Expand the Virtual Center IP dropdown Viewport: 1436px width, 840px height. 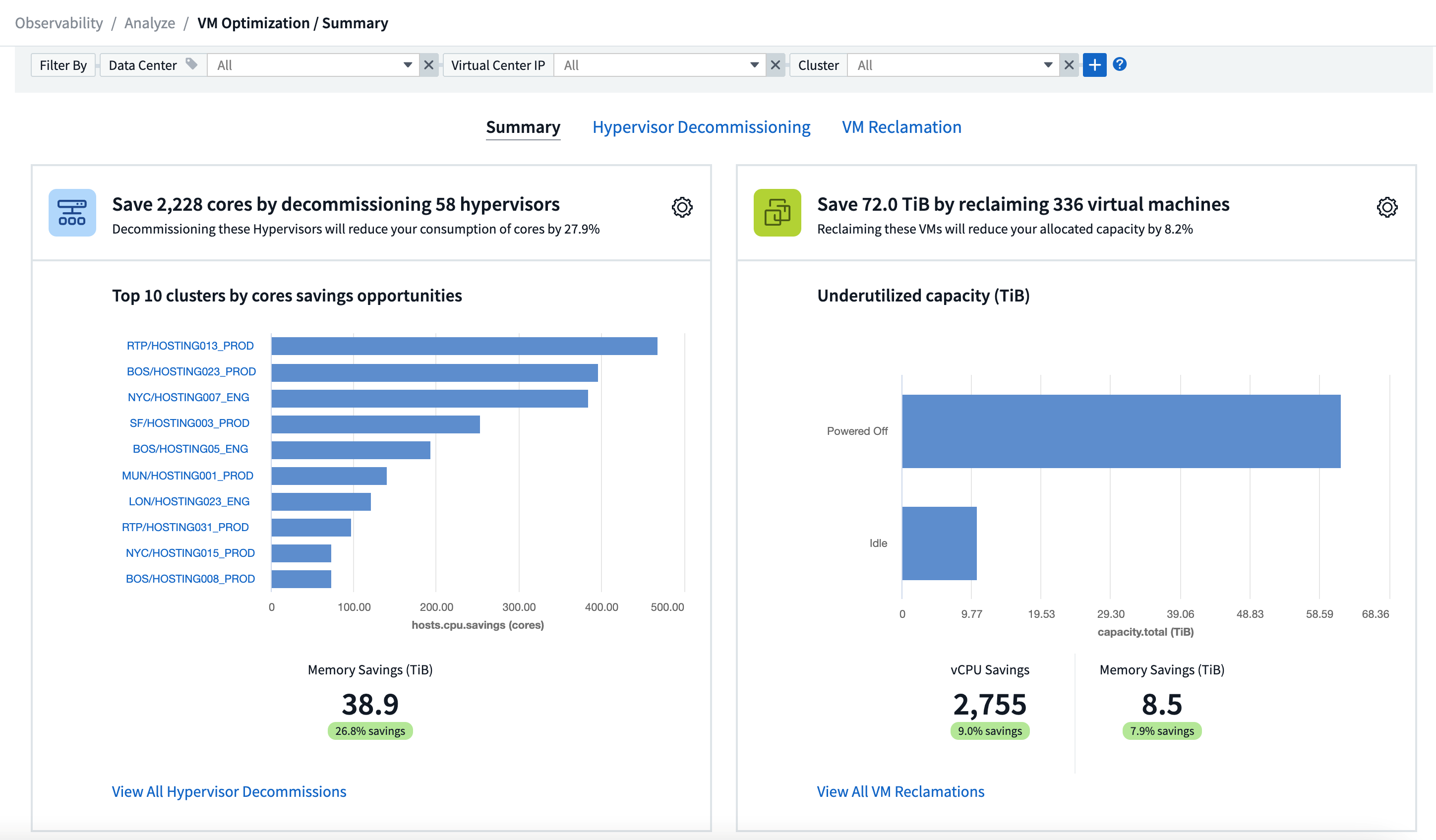[756, 65]
